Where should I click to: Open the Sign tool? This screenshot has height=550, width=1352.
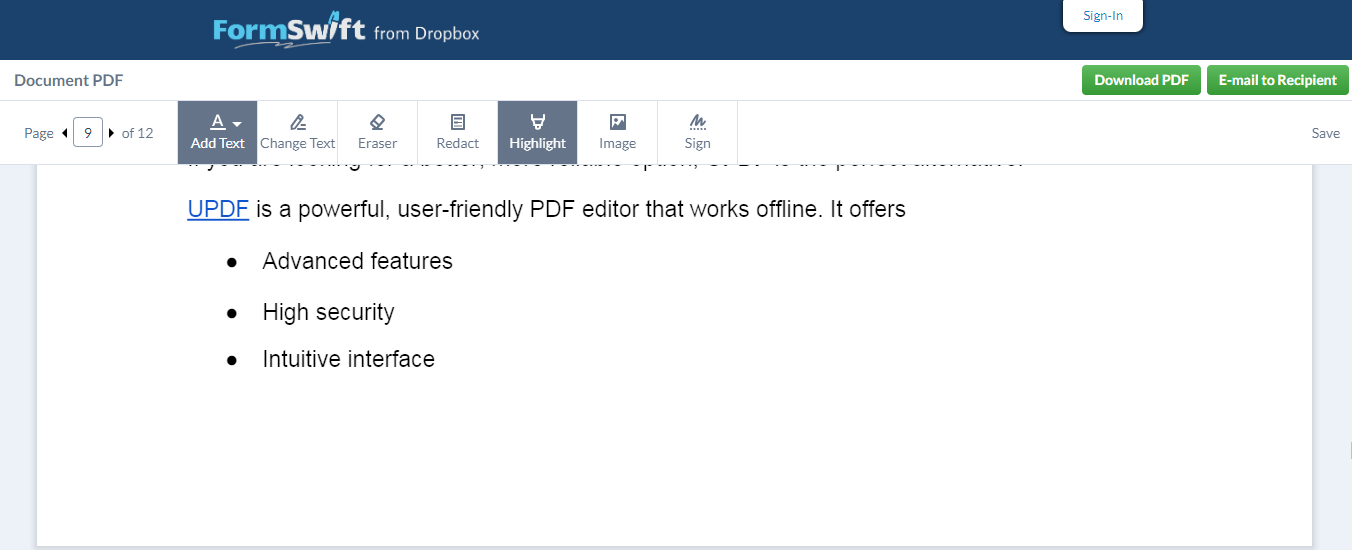coord(697,132)
